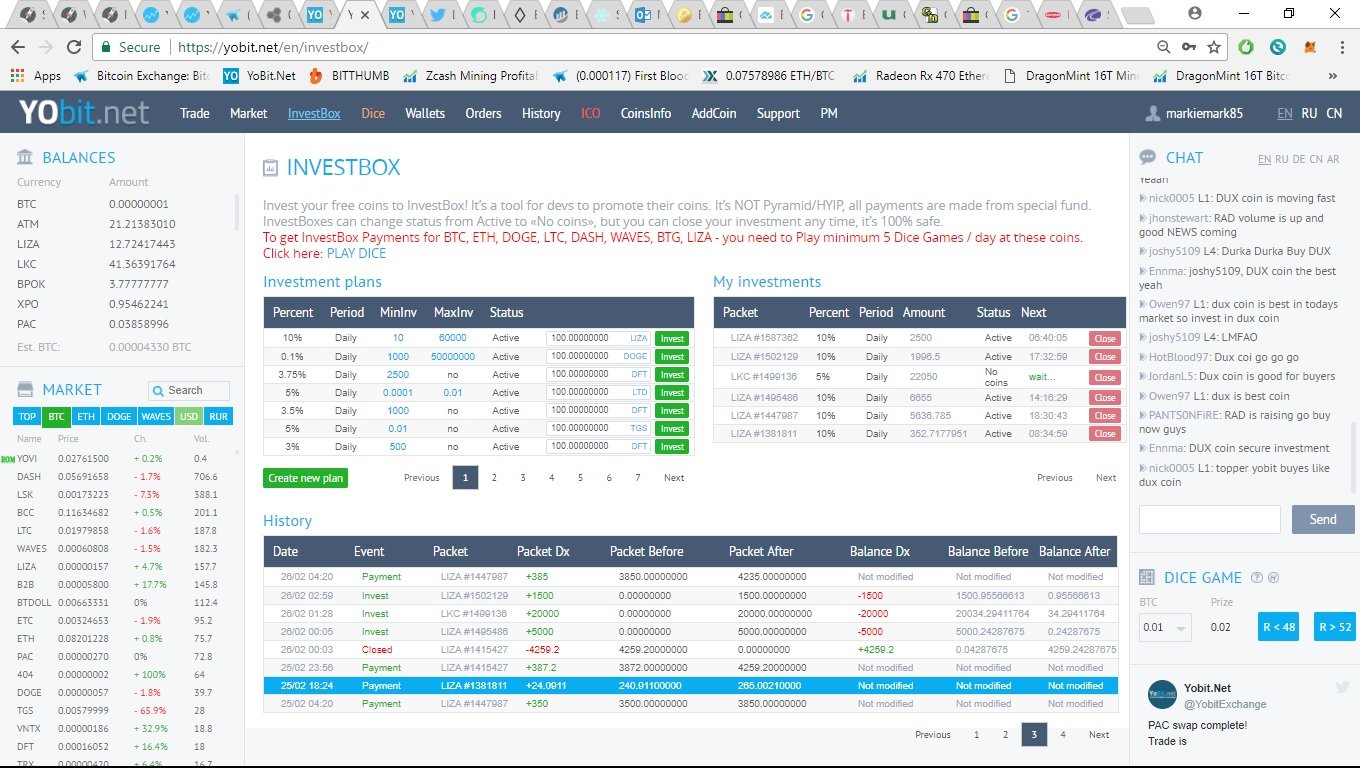Open the CoinsInfo page
Viewport: 1360px width, 768px height.
pyautogui.click(x=646, y=113)
